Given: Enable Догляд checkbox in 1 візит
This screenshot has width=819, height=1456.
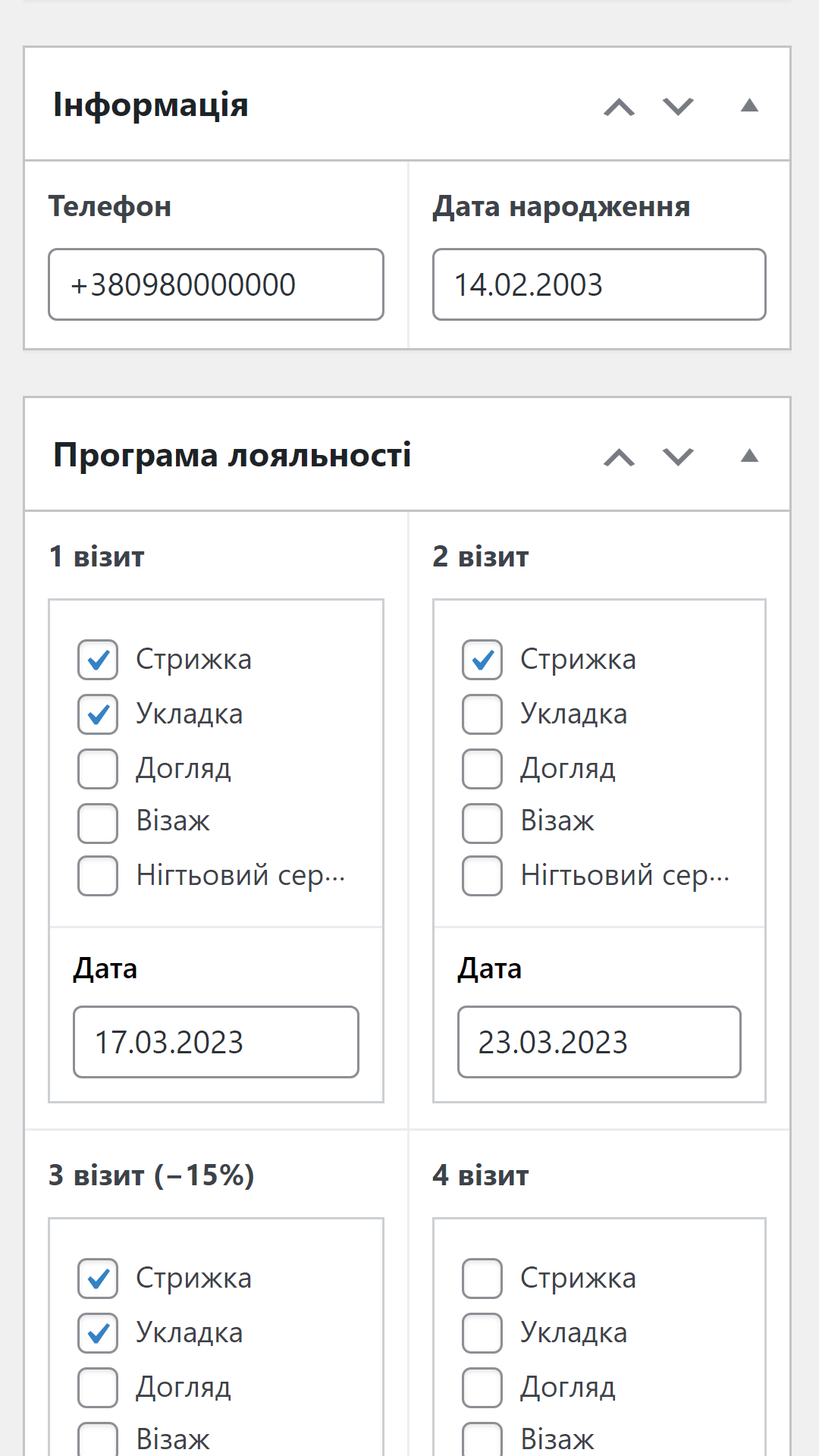Looking at the screenshot, I should coord(98,769).
